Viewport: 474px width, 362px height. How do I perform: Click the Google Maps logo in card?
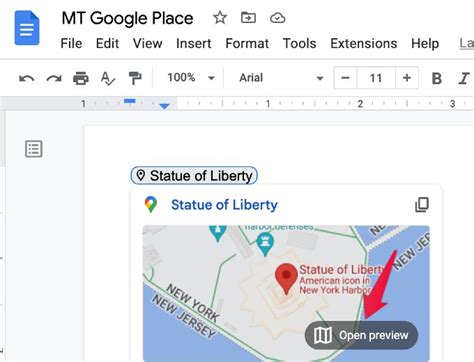coord(151,204)
